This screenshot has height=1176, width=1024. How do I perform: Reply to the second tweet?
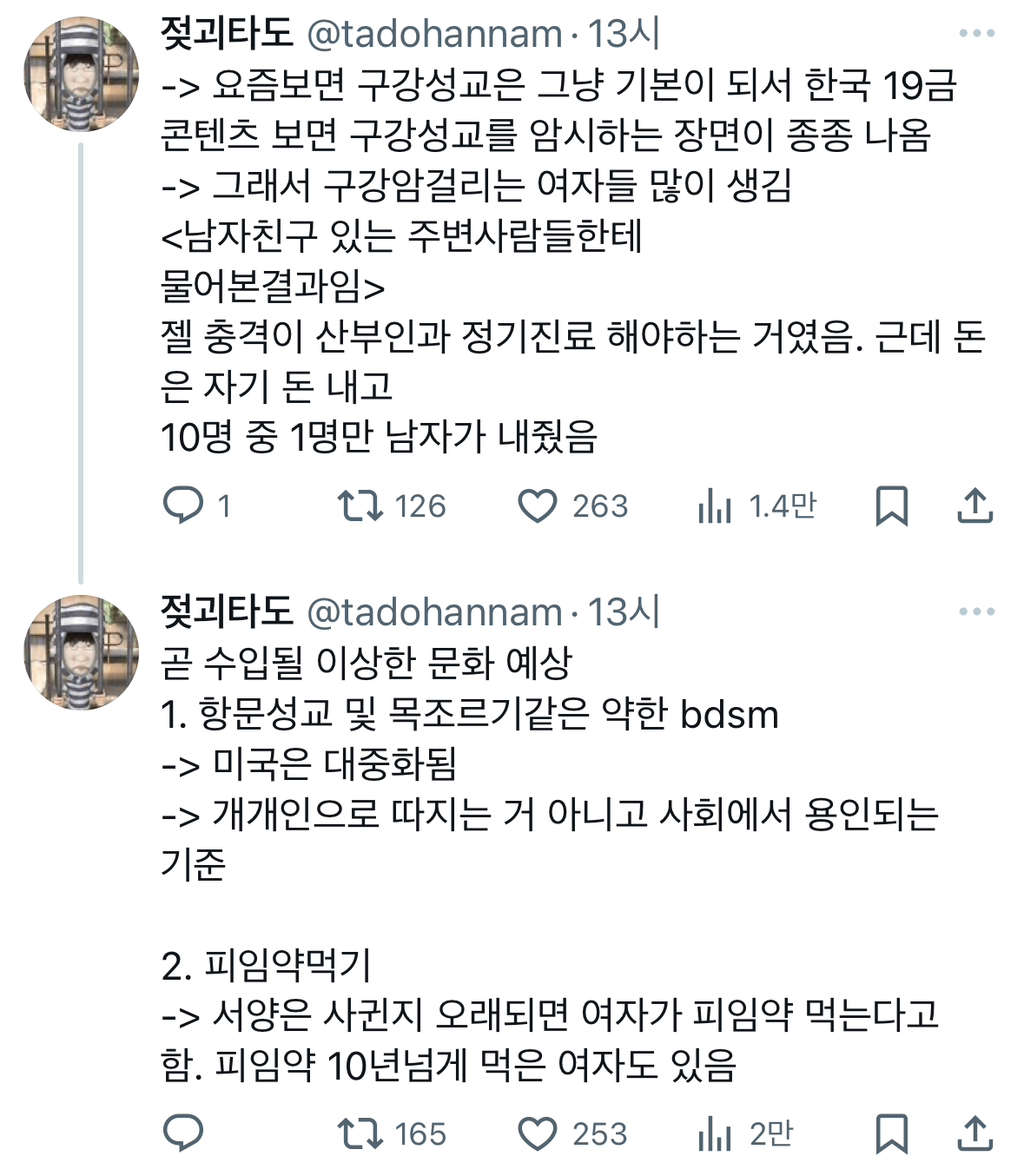pyautogui.click(x=183, y=1135)
